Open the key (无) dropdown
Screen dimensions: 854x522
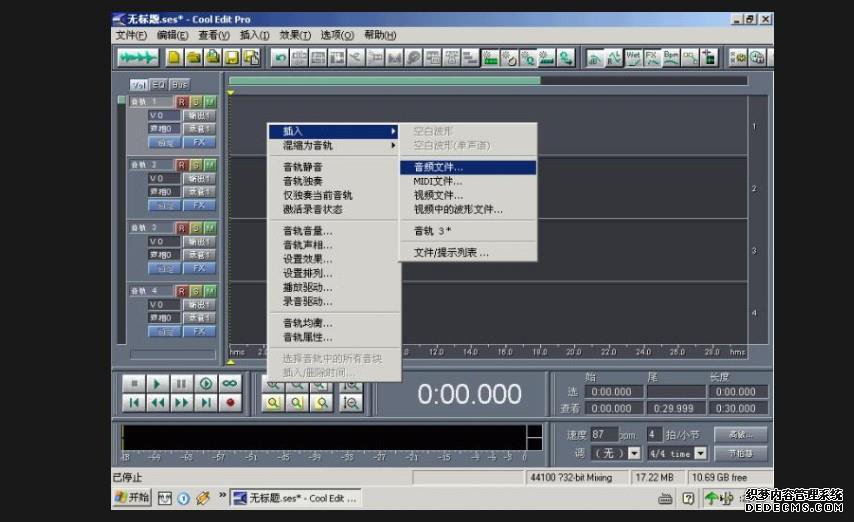[x=633, y=453]
